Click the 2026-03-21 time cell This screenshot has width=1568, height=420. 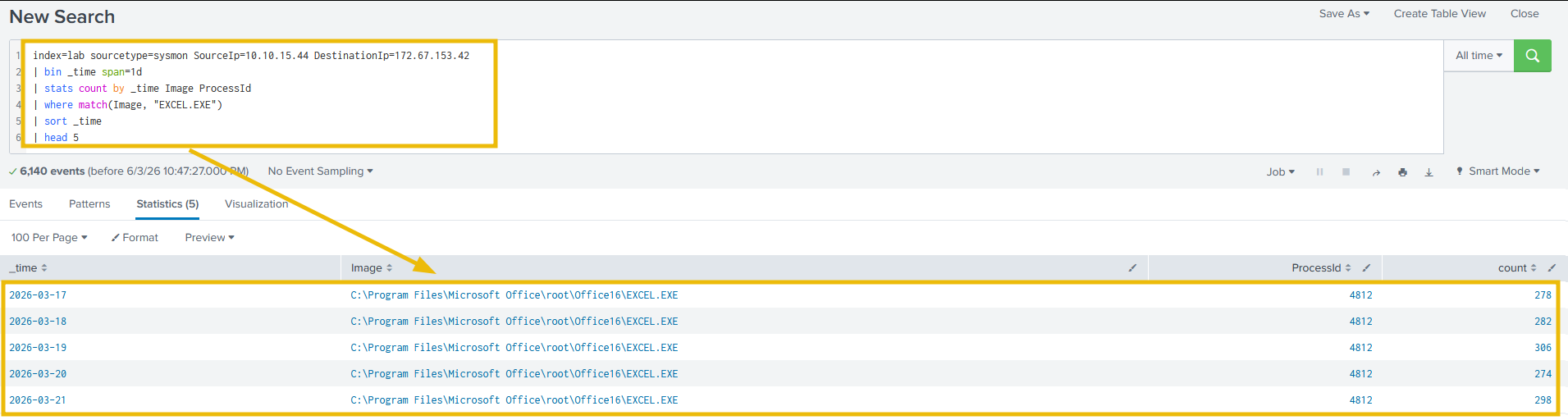point(38,400)
